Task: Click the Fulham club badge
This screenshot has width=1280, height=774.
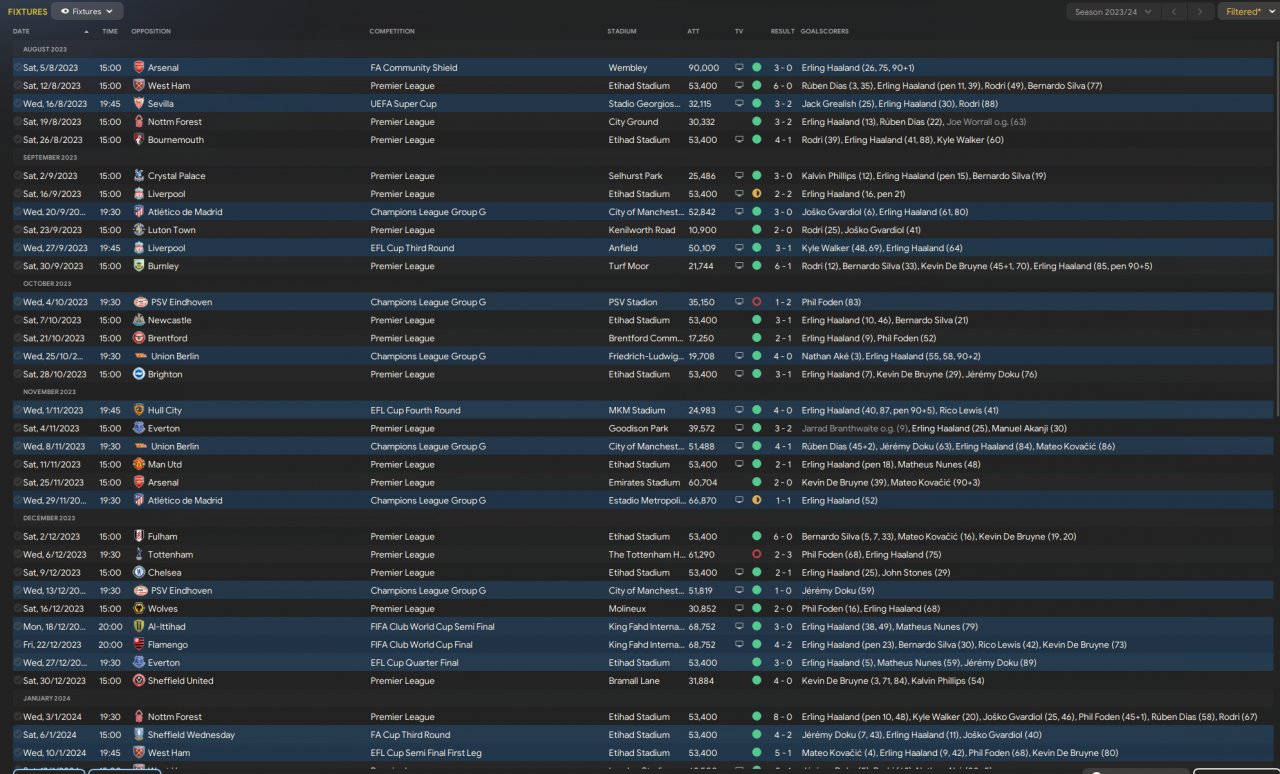Action: pyautogui.click(x=139, y=537)
